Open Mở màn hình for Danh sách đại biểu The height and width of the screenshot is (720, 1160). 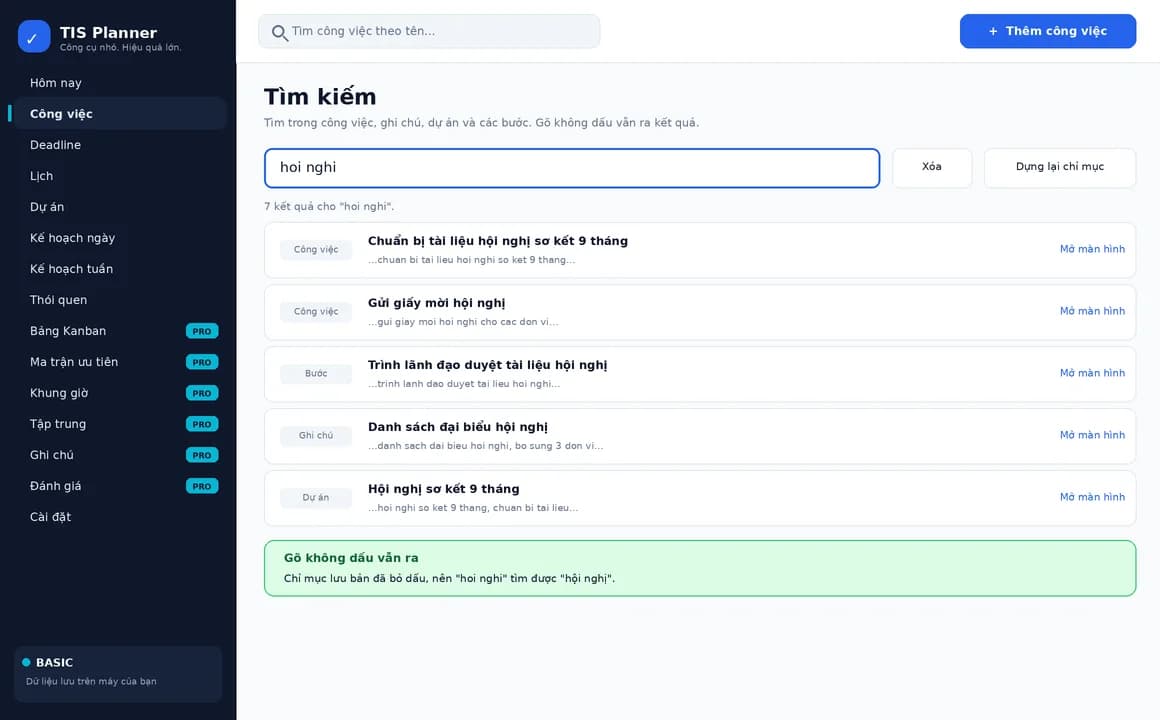1092,435
